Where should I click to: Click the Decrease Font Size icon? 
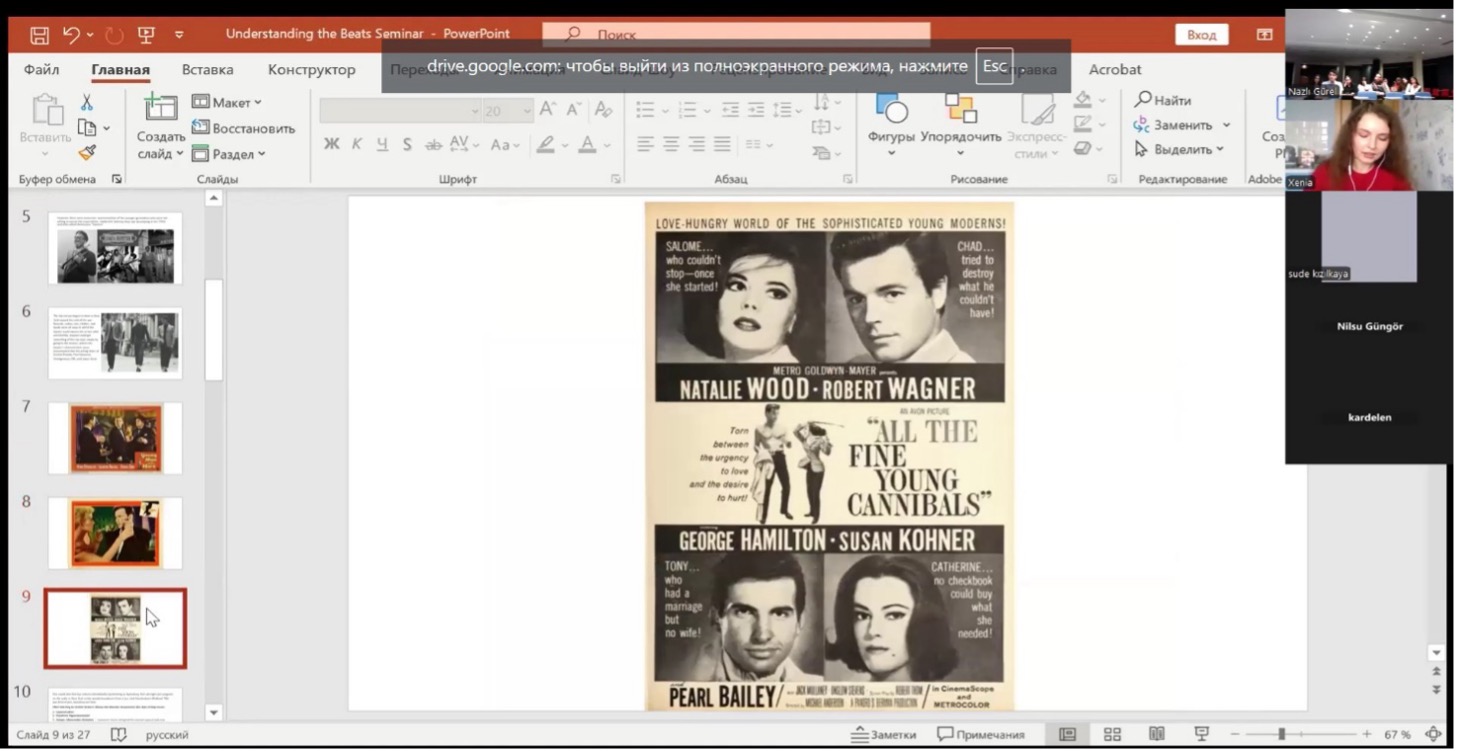574,109
